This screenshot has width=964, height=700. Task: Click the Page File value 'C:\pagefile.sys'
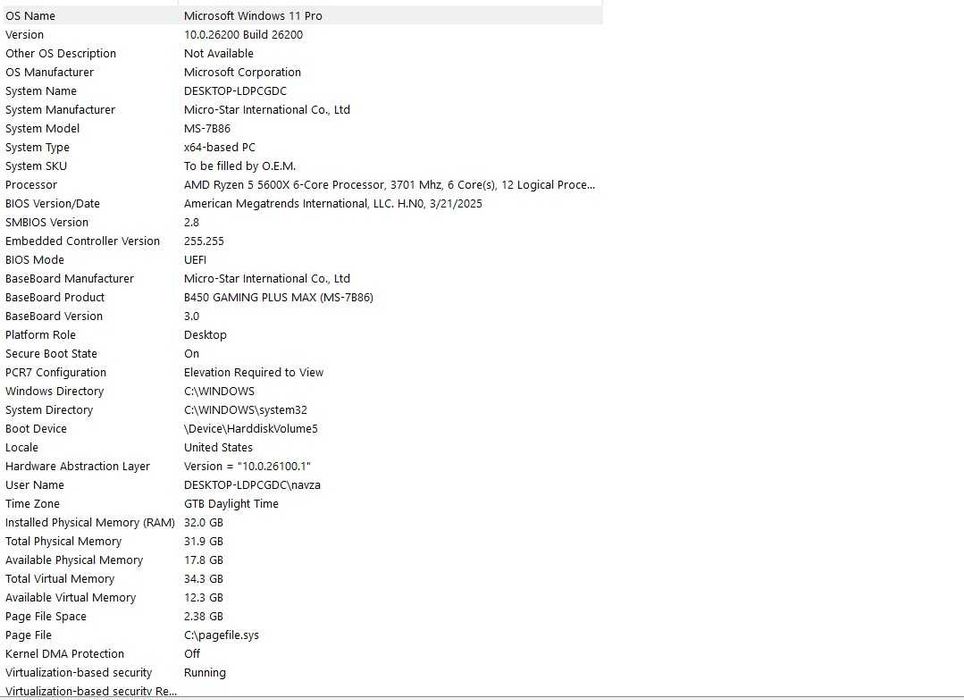221,635
